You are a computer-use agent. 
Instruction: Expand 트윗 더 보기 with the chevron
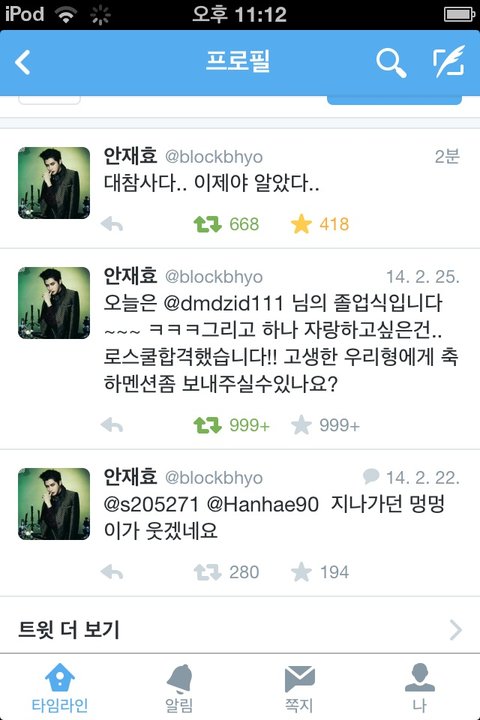455,630
